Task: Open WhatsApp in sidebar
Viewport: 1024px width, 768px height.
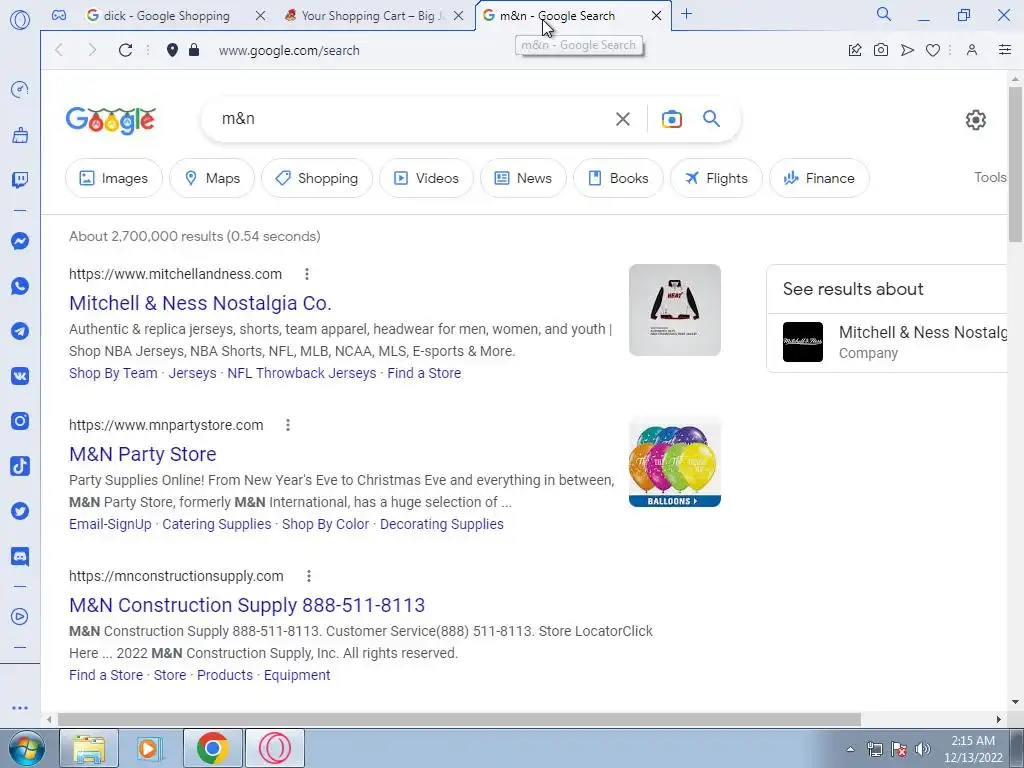Action: pos(20,286)
